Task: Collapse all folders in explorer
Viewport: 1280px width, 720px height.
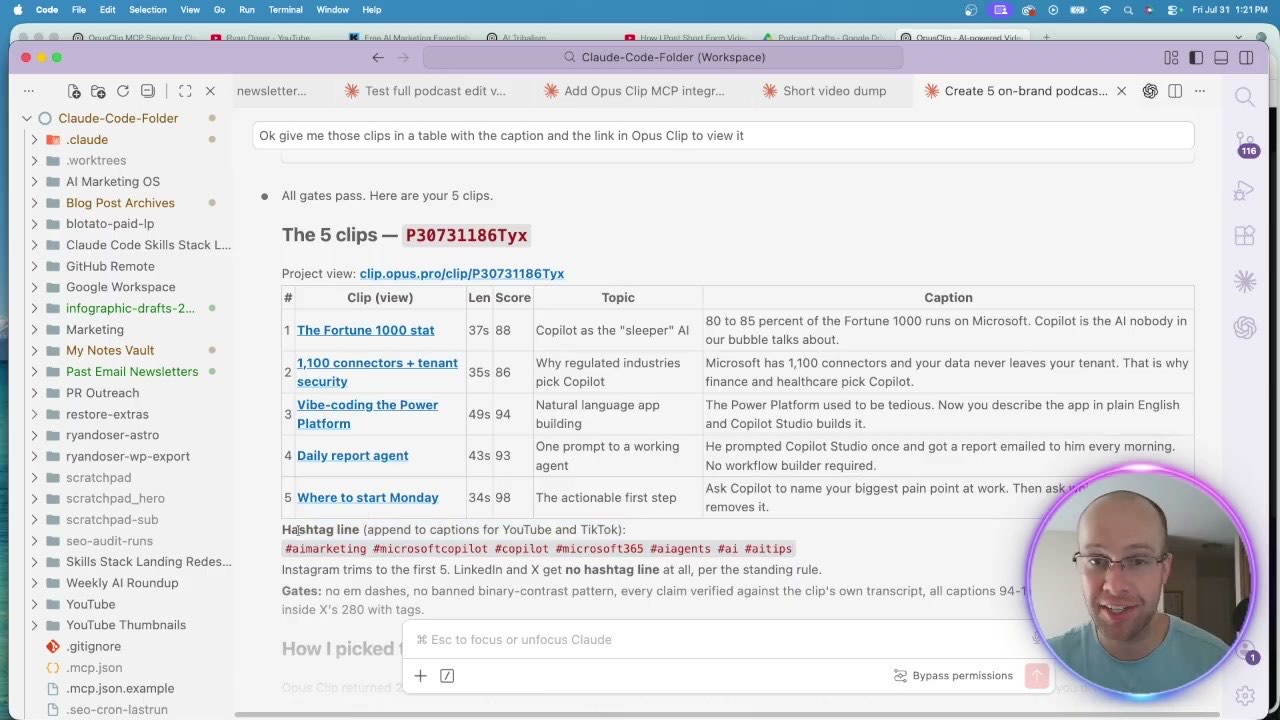Action: click(x=148, y=91)
